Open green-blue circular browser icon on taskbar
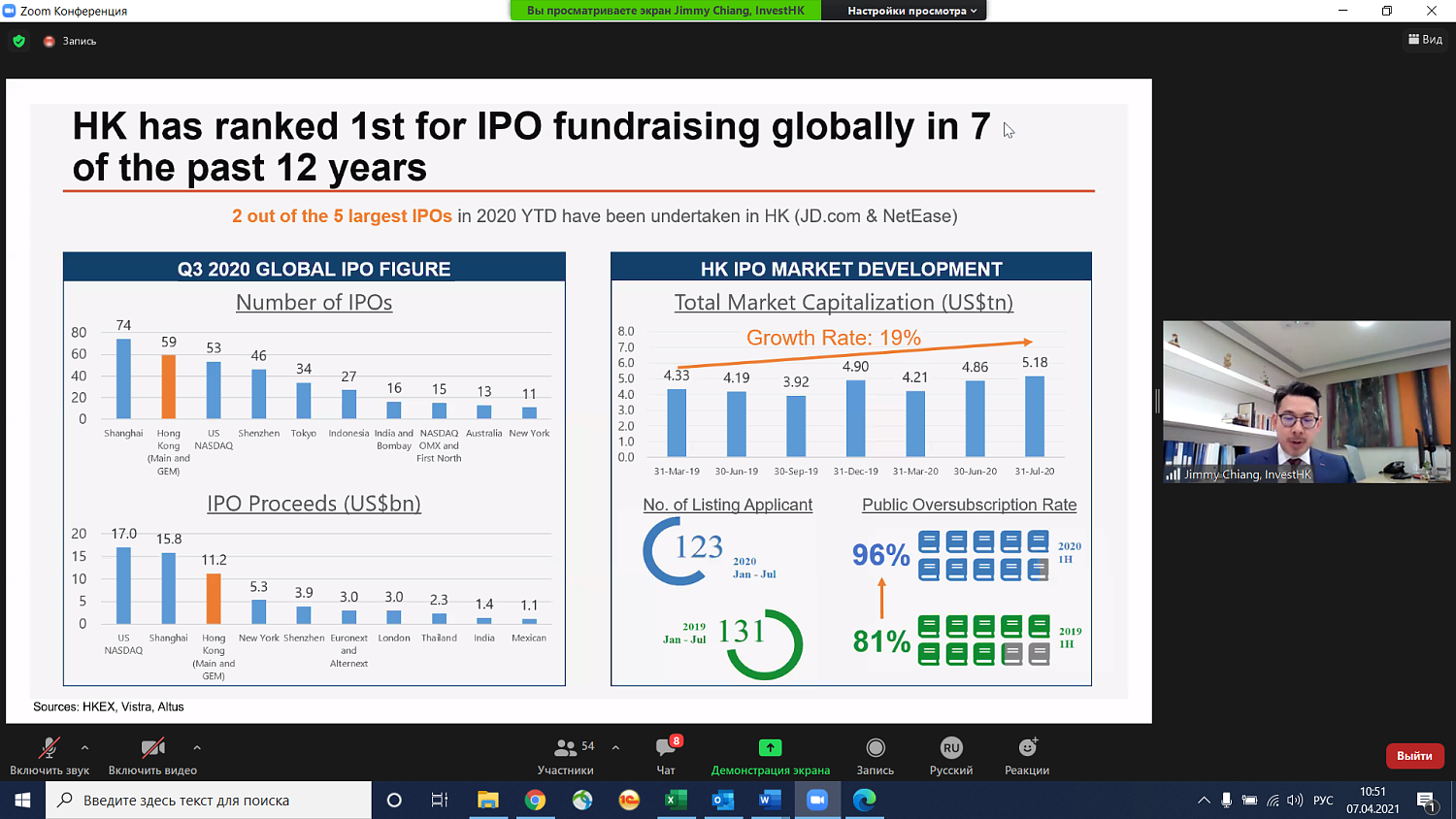This screenshot has height=819, width=1456. [x=582, y=800]
